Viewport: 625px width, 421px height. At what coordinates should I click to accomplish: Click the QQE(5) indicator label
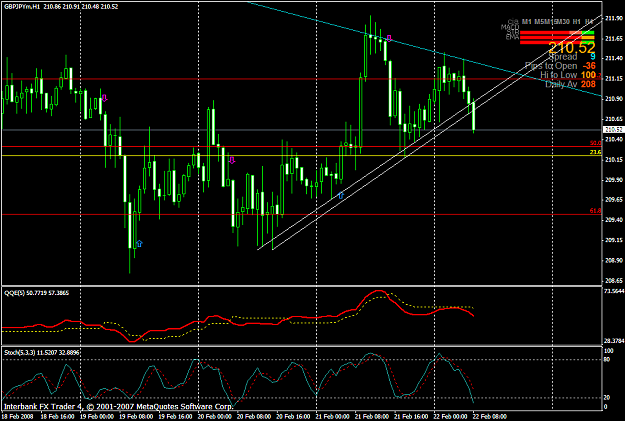pyautogui.click(x=15, y=293)
